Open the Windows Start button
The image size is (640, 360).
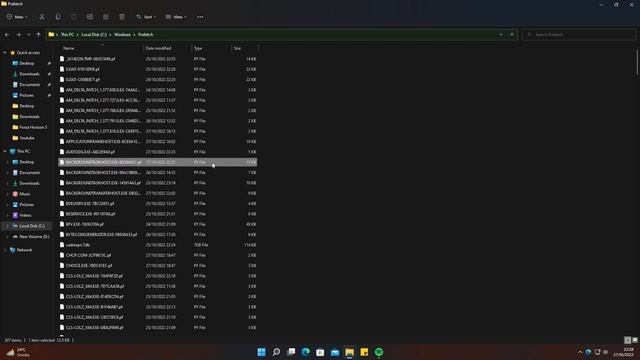262,352
